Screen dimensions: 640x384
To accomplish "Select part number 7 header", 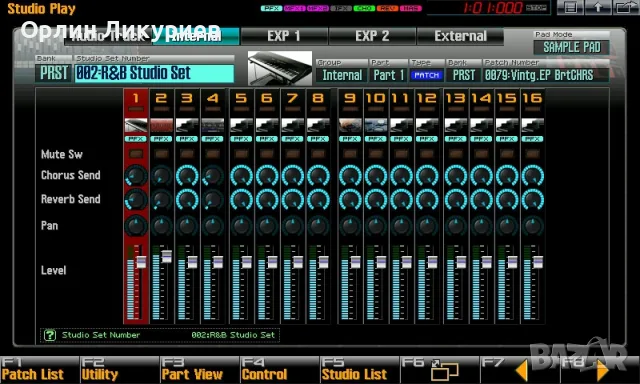I will [x=292, y=98].
